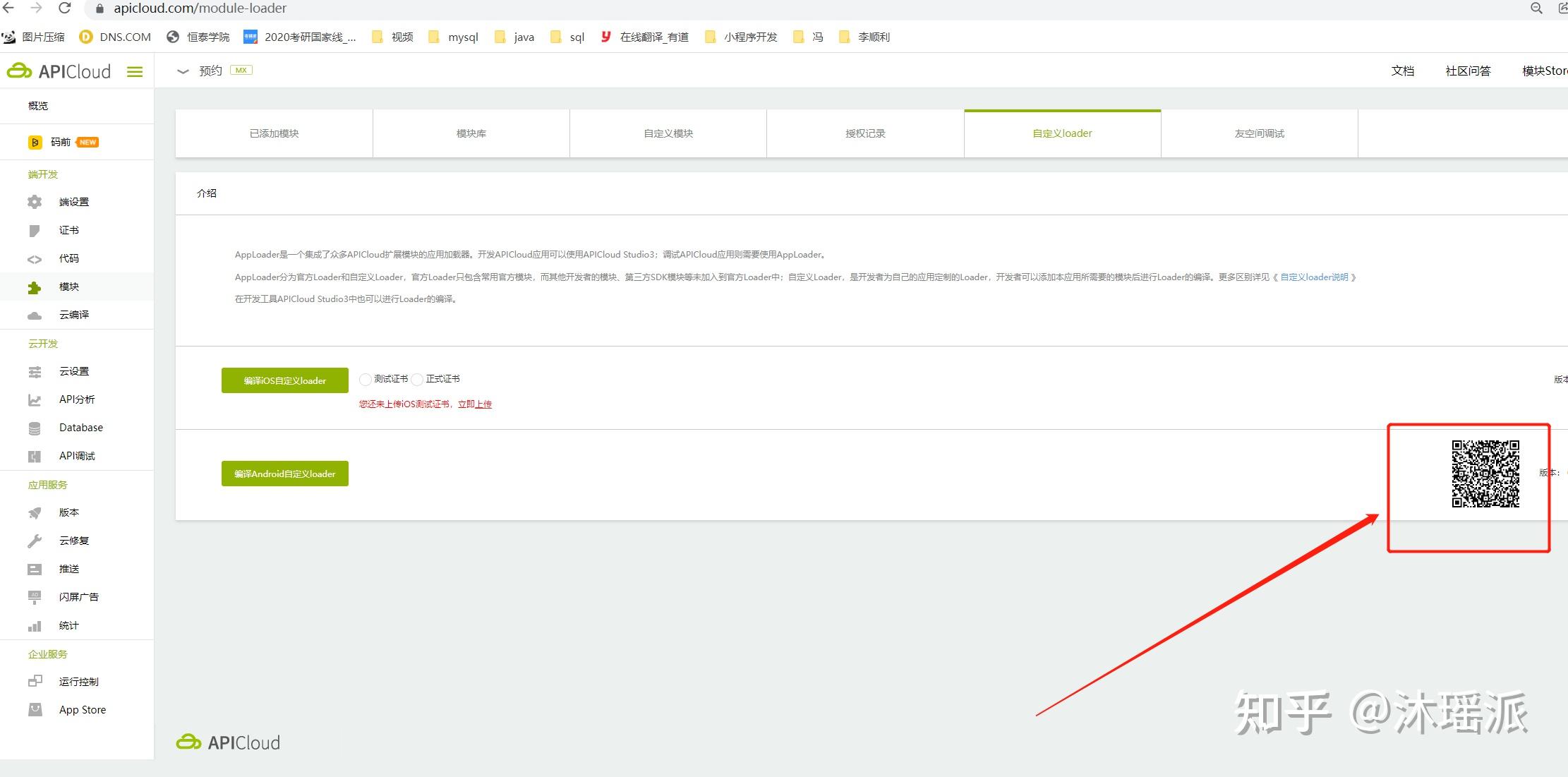Expand the app switcher chevron beside 预约

click(183, 71)
